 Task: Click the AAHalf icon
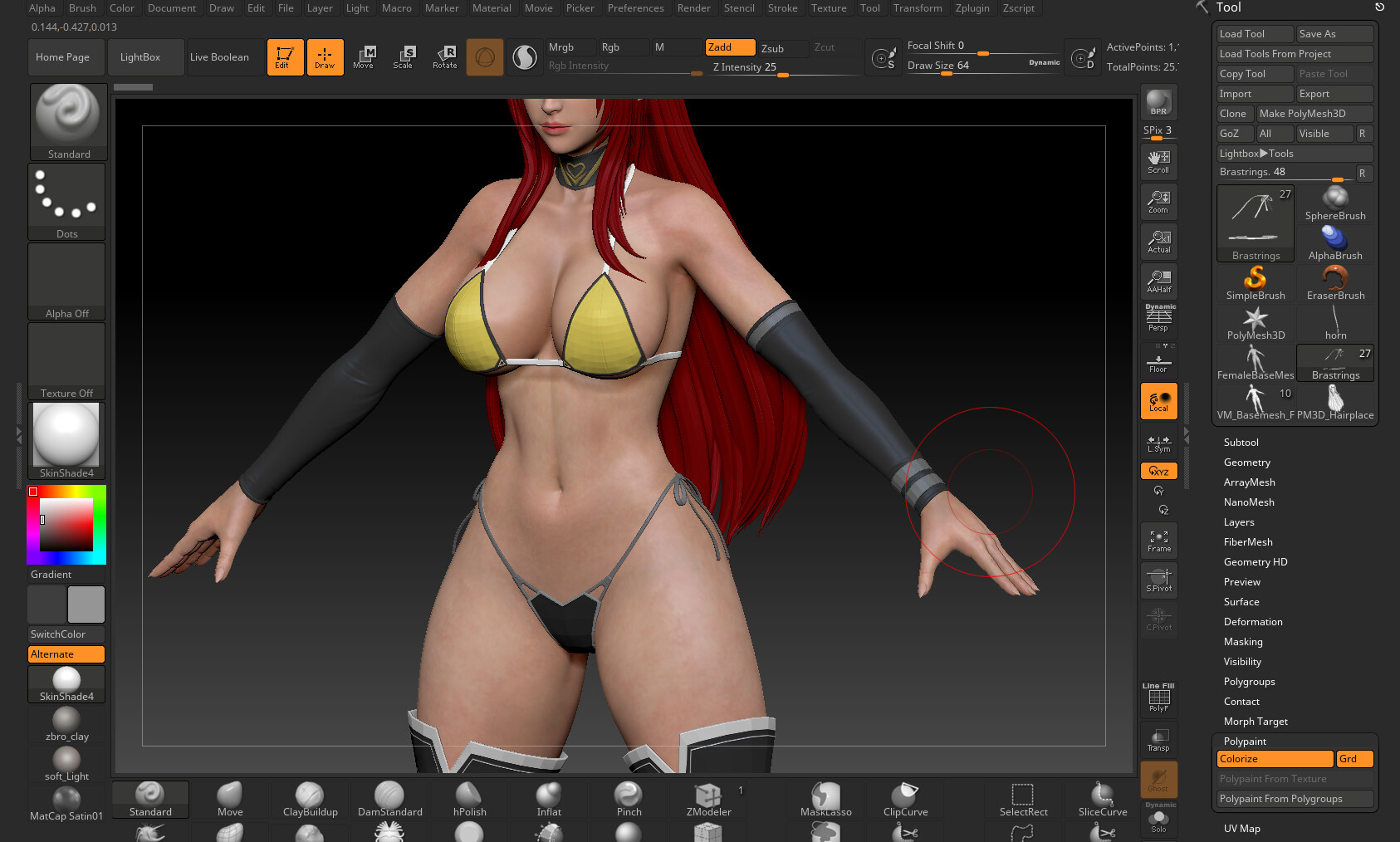1158,281
